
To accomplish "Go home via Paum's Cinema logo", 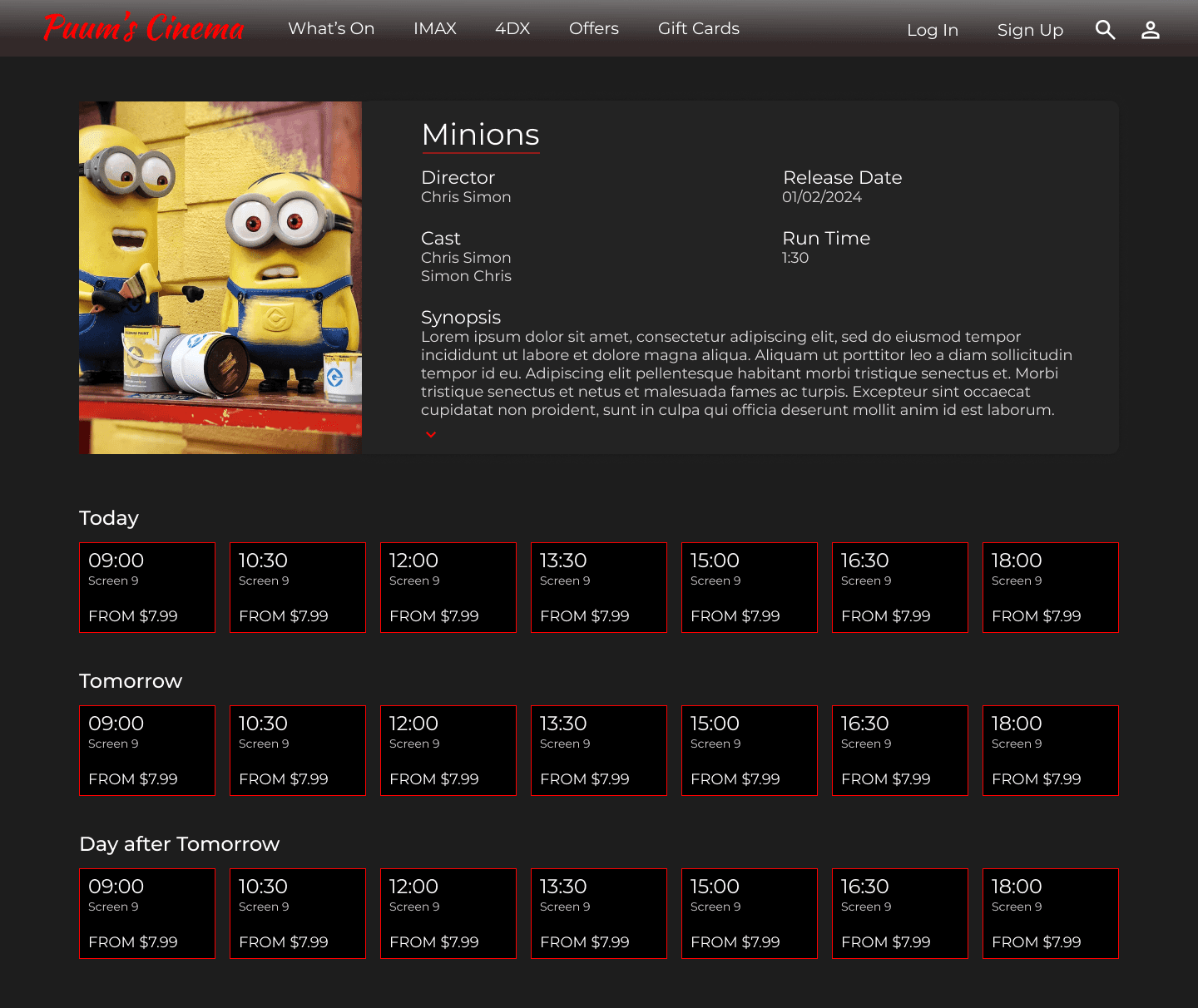I will (x=144, y=28).
